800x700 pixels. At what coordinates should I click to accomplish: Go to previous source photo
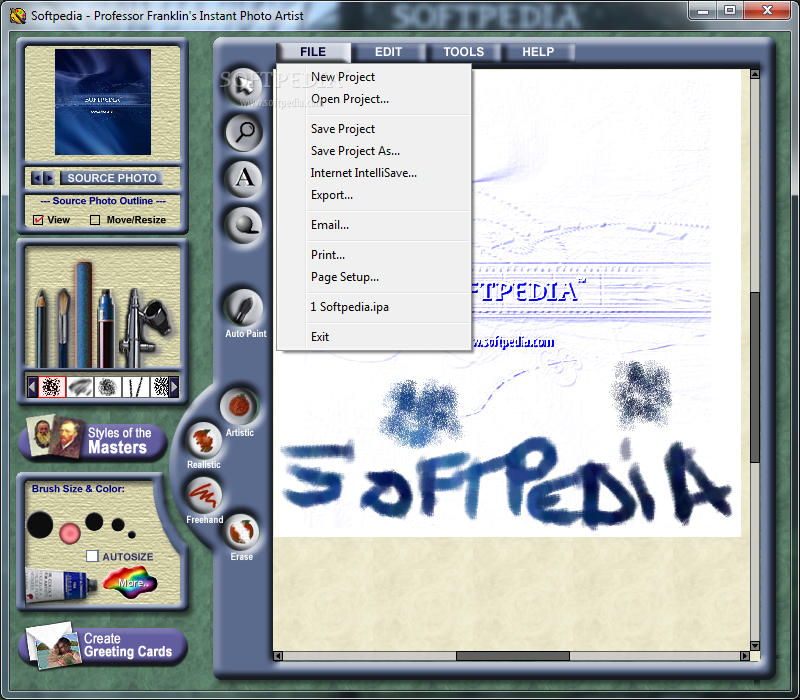coord(36,178)
